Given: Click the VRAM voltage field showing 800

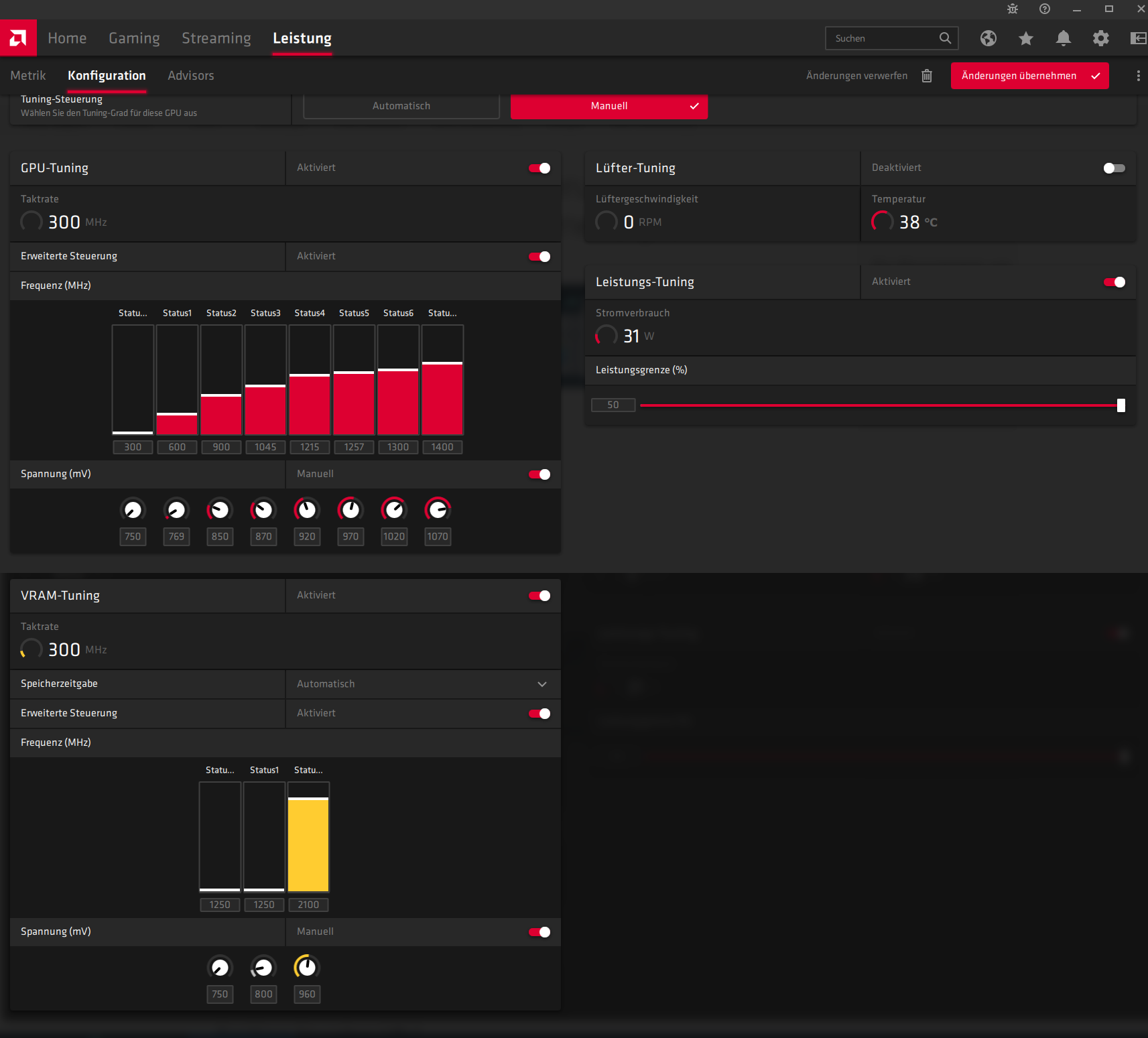Looking at the screenshot, I should (x=263, y=994).
